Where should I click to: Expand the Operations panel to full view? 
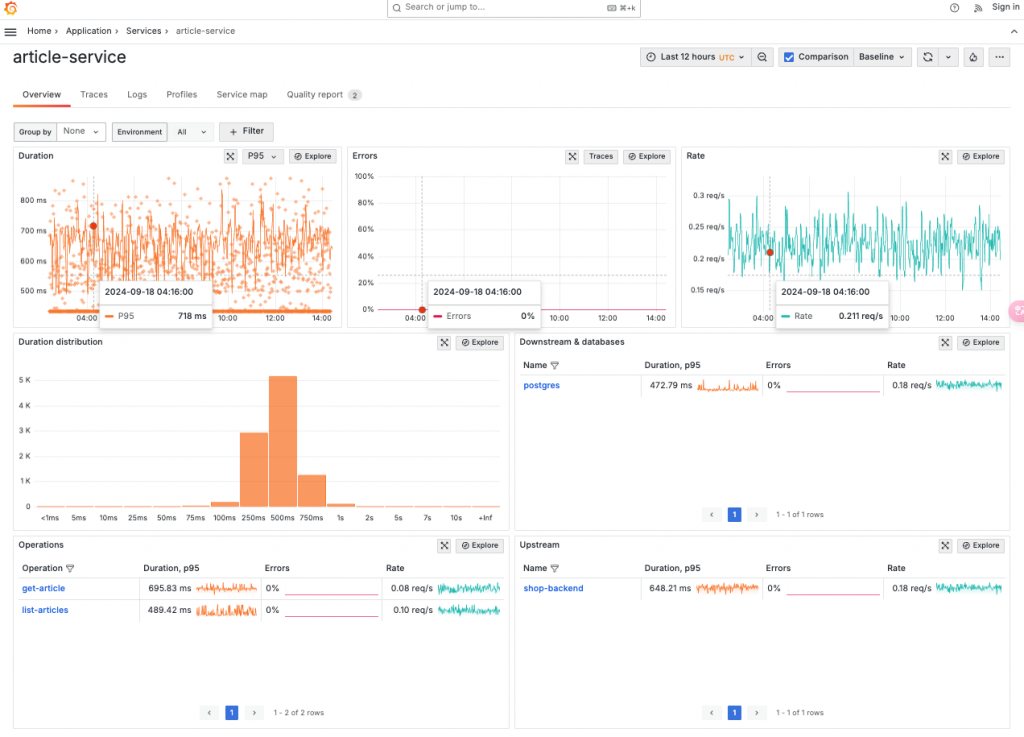(x=444, y=546)
